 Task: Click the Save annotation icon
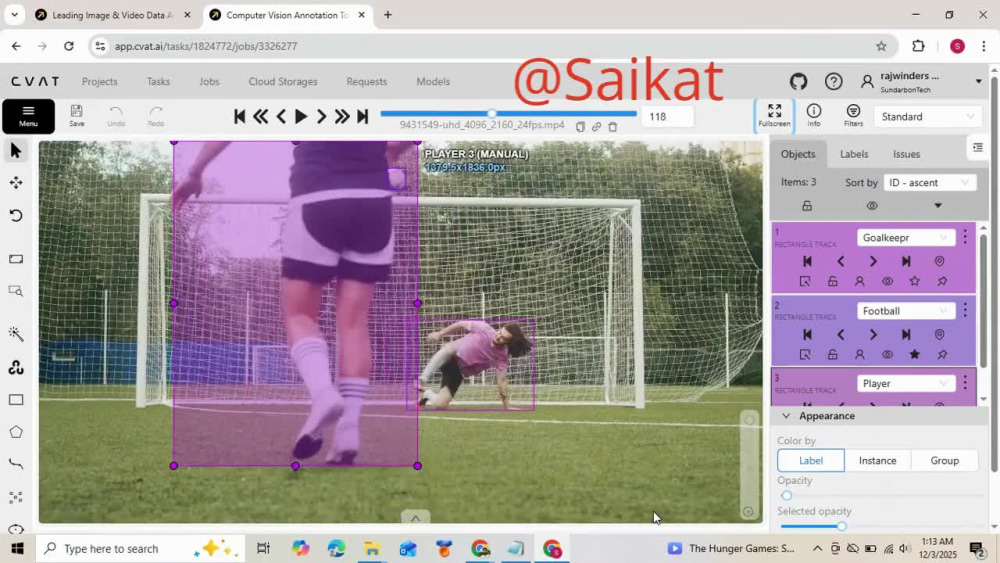[x=77, y=115]
